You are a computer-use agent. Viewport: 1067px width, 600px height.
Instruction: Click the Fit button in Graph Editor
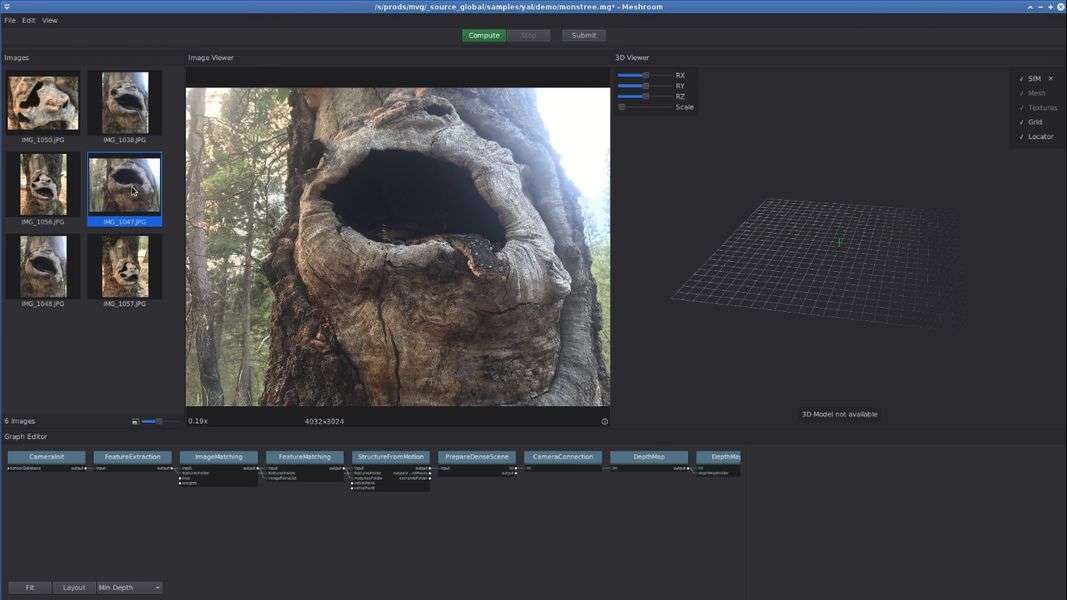[30, 588]
